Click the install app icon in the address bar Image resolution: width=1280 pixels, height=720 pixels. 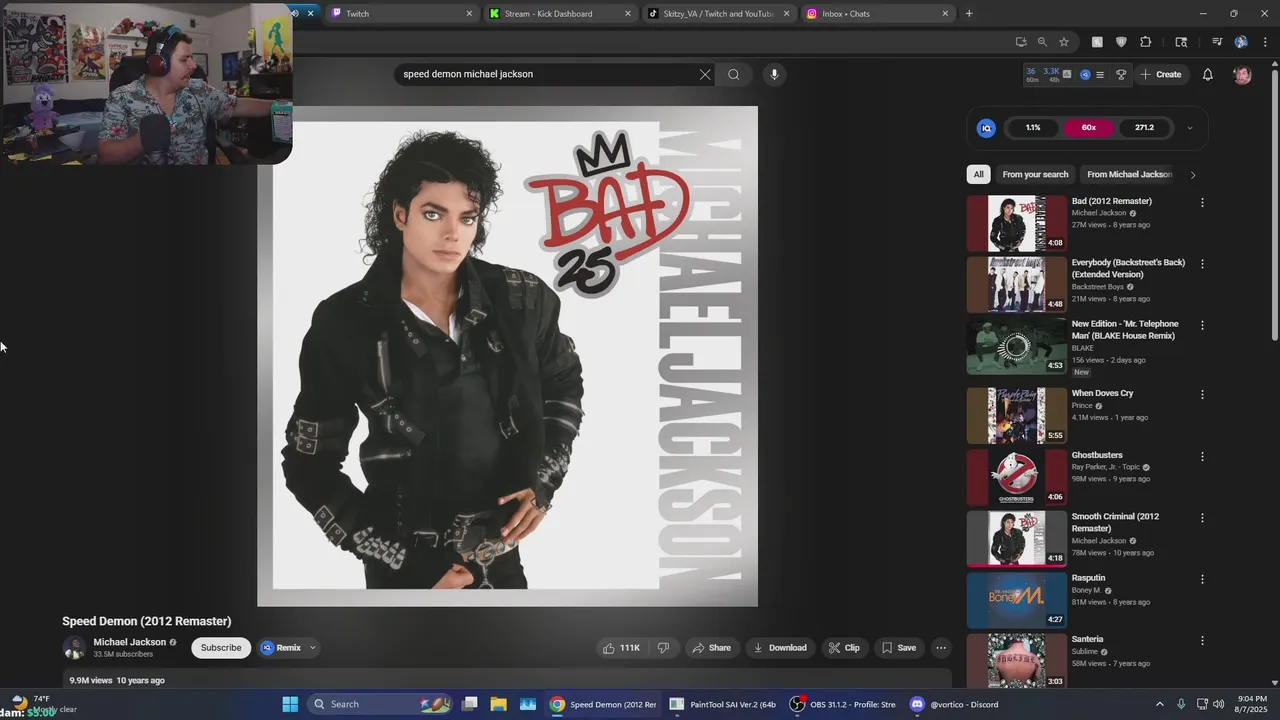tap(1021, 42)
